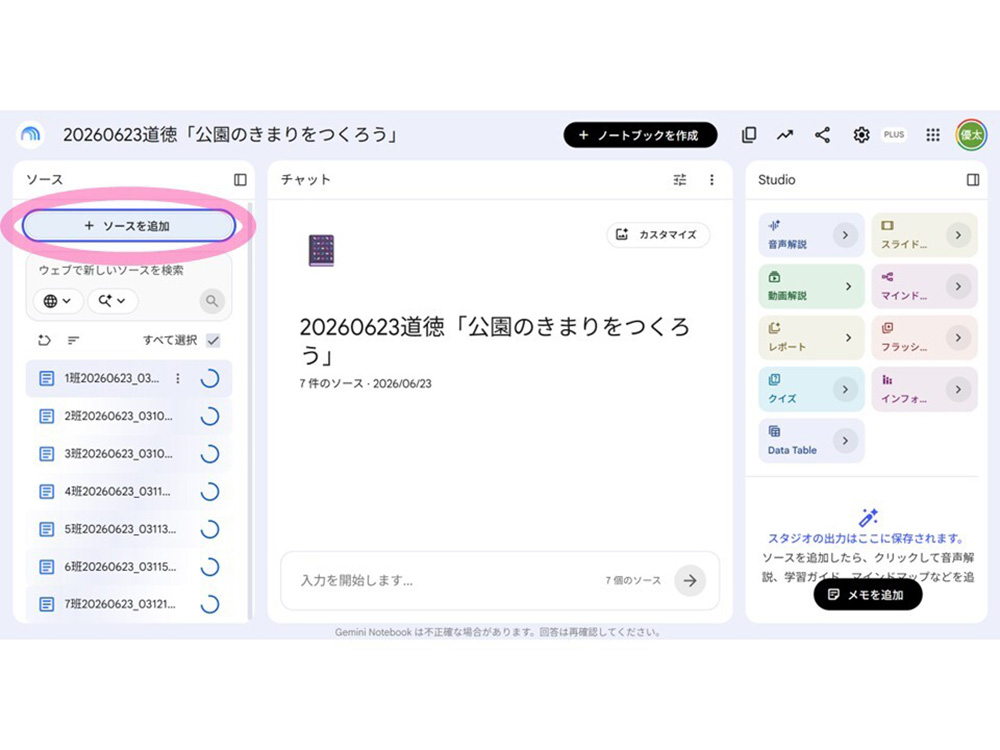Expand Video Overview (動画解説) options arrow
The height and width of the screenshot is (750, 1000).
[x=848, y=287]
